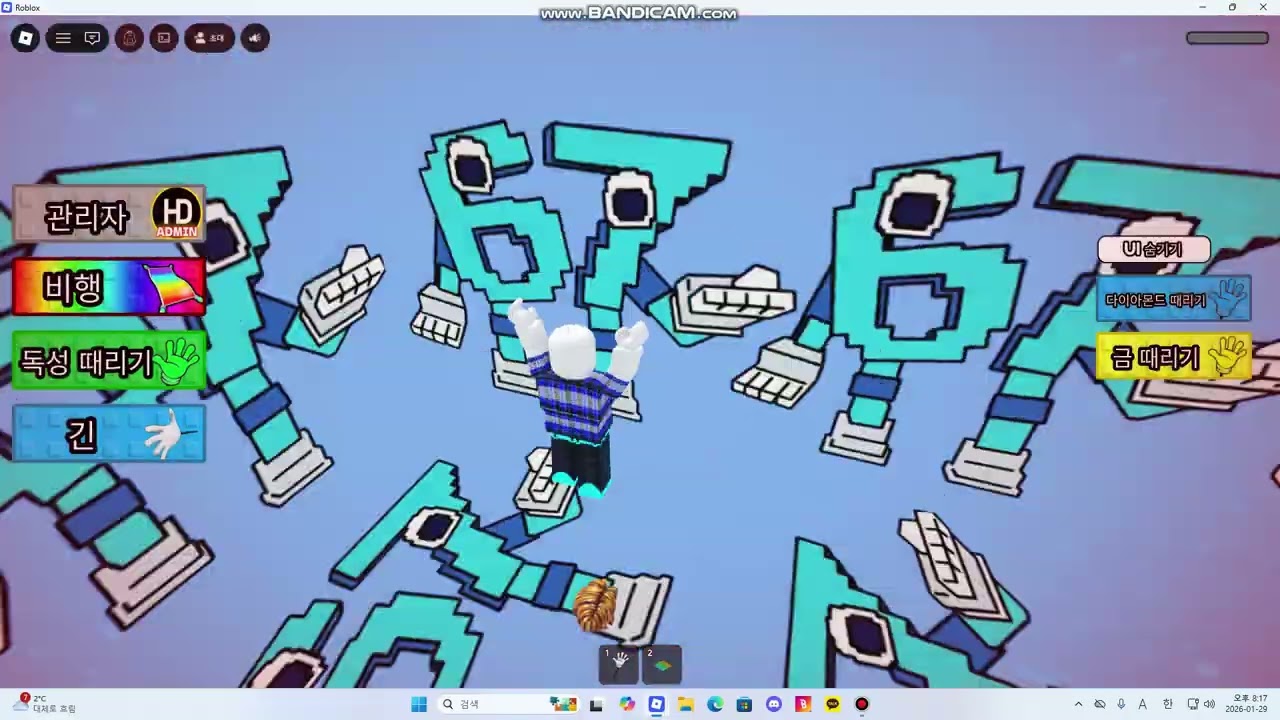Screen dimensions: 1280x720
Task: Open Task View on the taskbar
Action: click(x=596, y=704)
